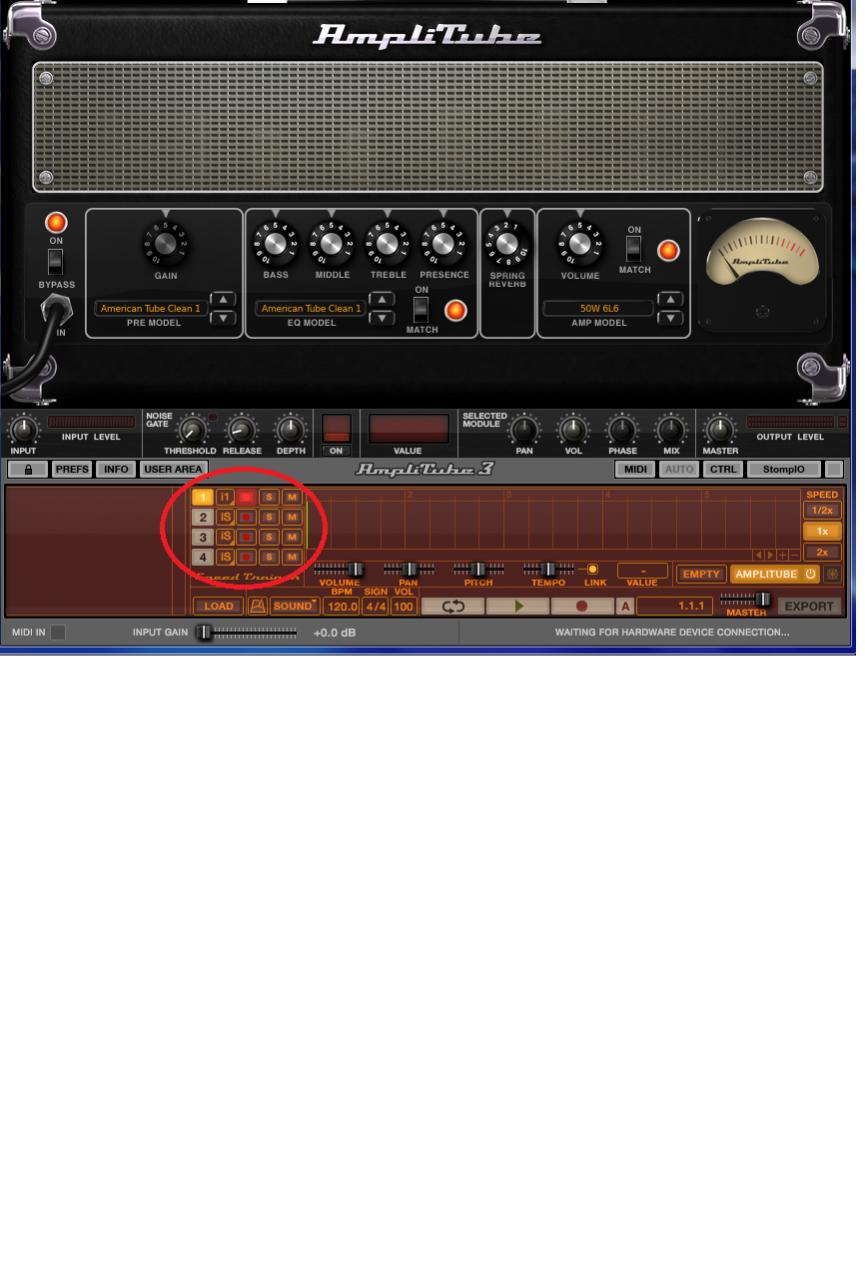This screenshot has width=865, height=1278.
Task: Start playback with the play button
Action: (518, 606)
